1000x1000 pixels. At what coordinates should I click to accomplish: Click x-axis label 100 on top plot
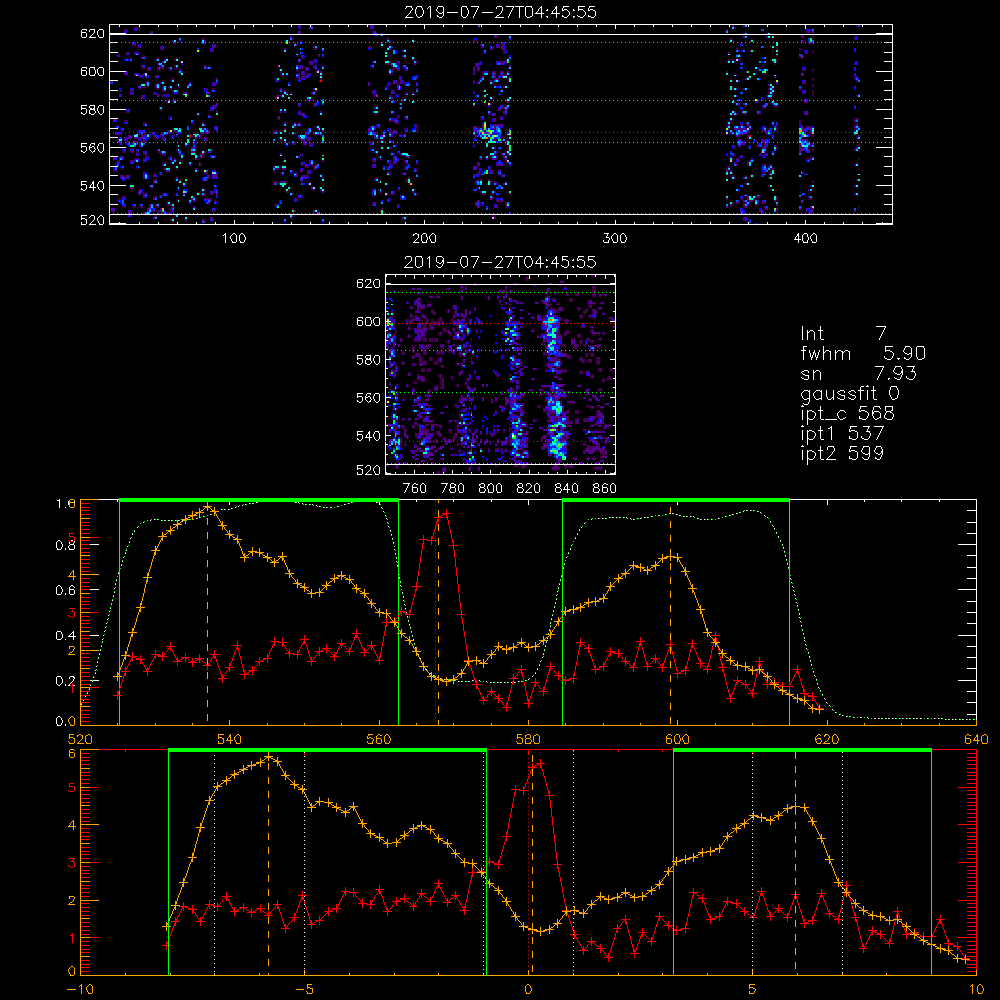[234, 239]
